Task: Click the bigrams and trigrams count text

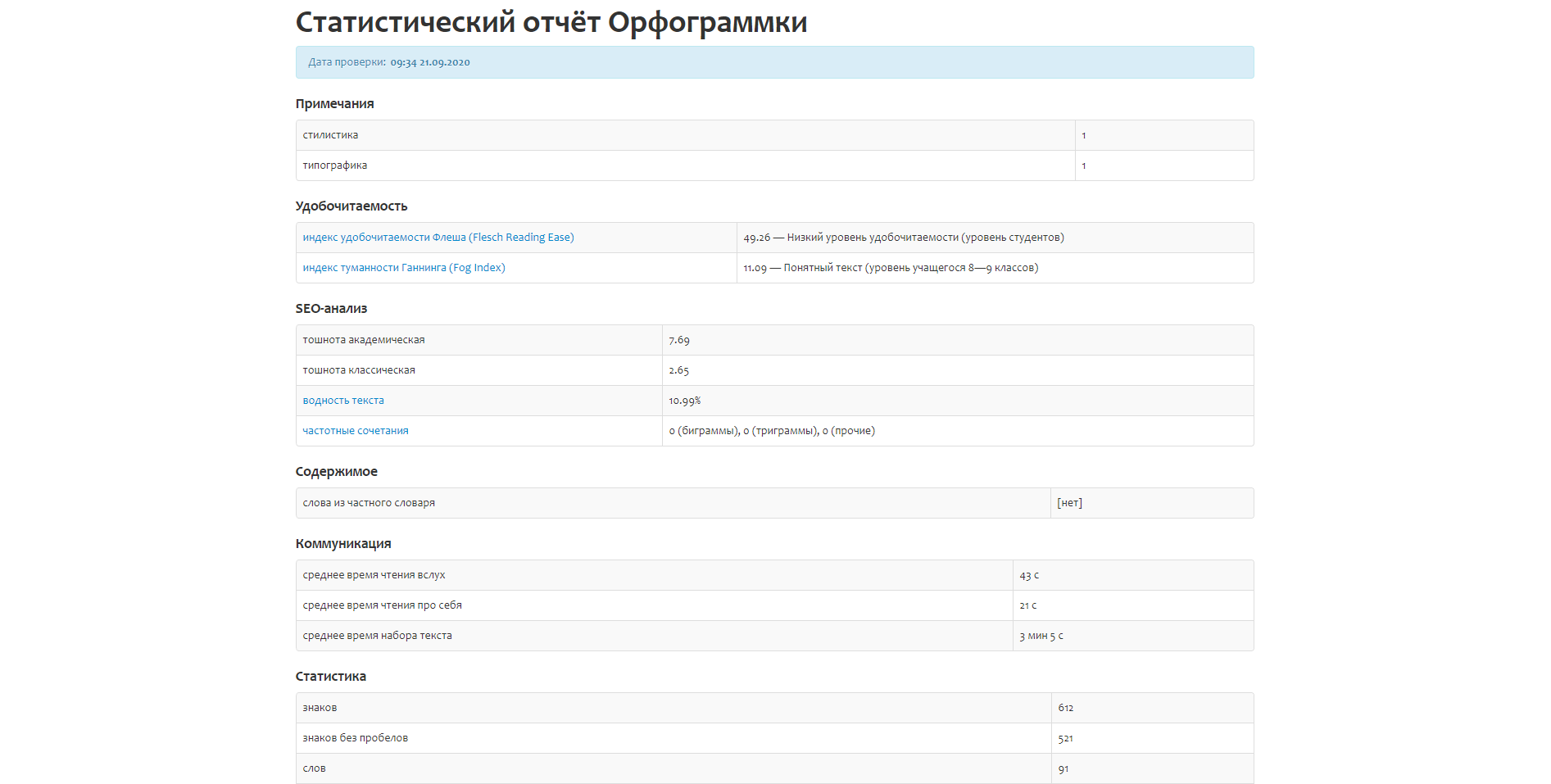Action: tap(772, 431)
